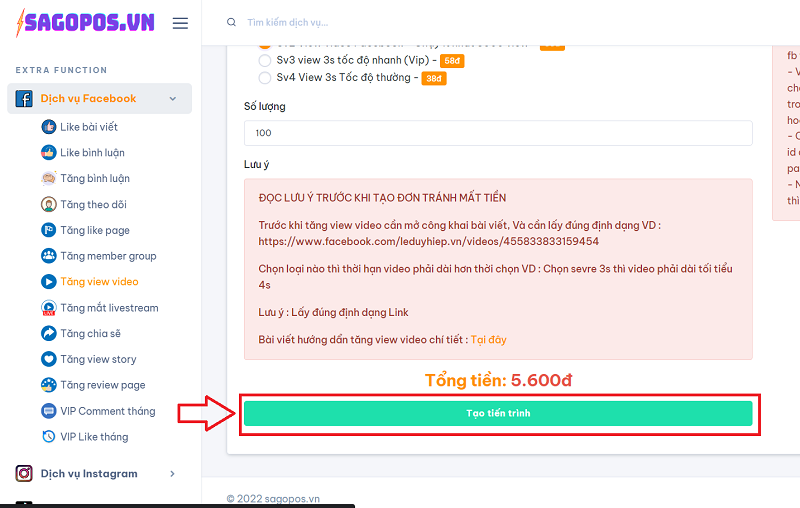Click the Tạo tiến trình button
This screenshot has height=508, width=800.
coord(498,413)
